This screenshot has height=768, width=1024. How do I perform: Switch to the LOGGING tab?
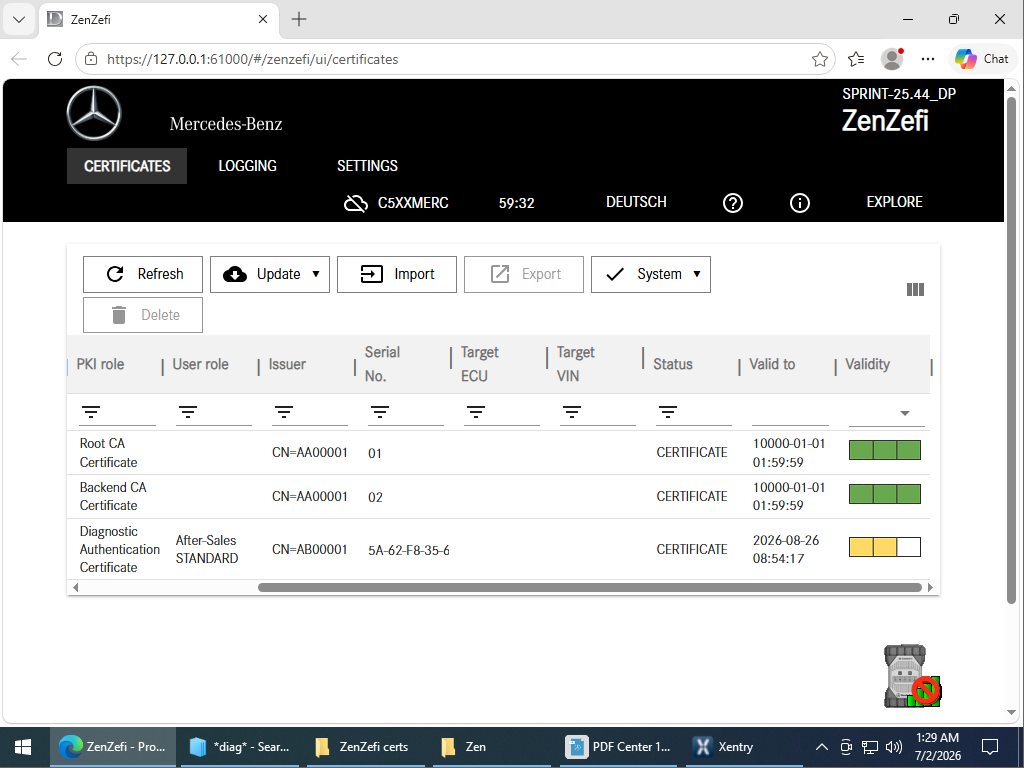[248, 166]
